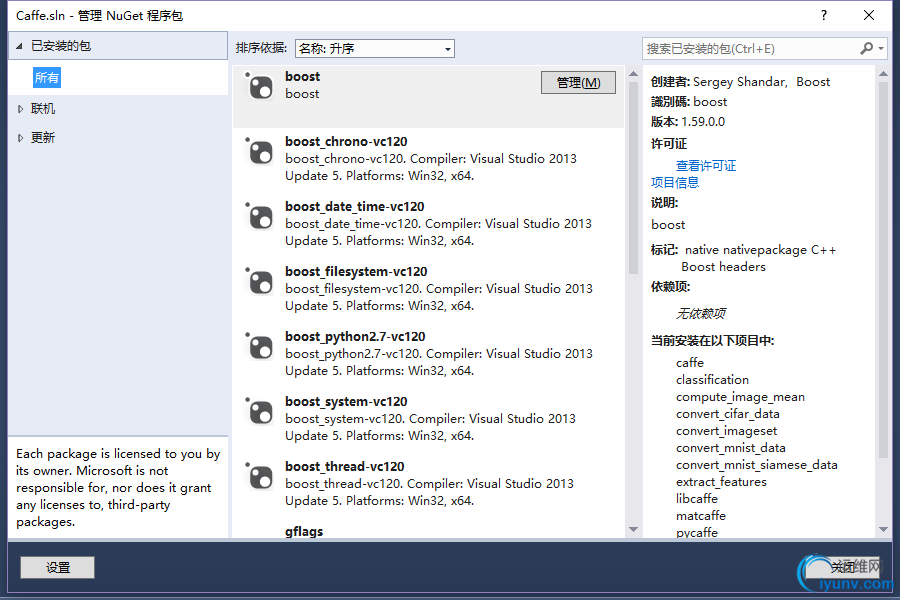
Task: Select the boost_system-vc120 package title
Action: pos(346,401)
